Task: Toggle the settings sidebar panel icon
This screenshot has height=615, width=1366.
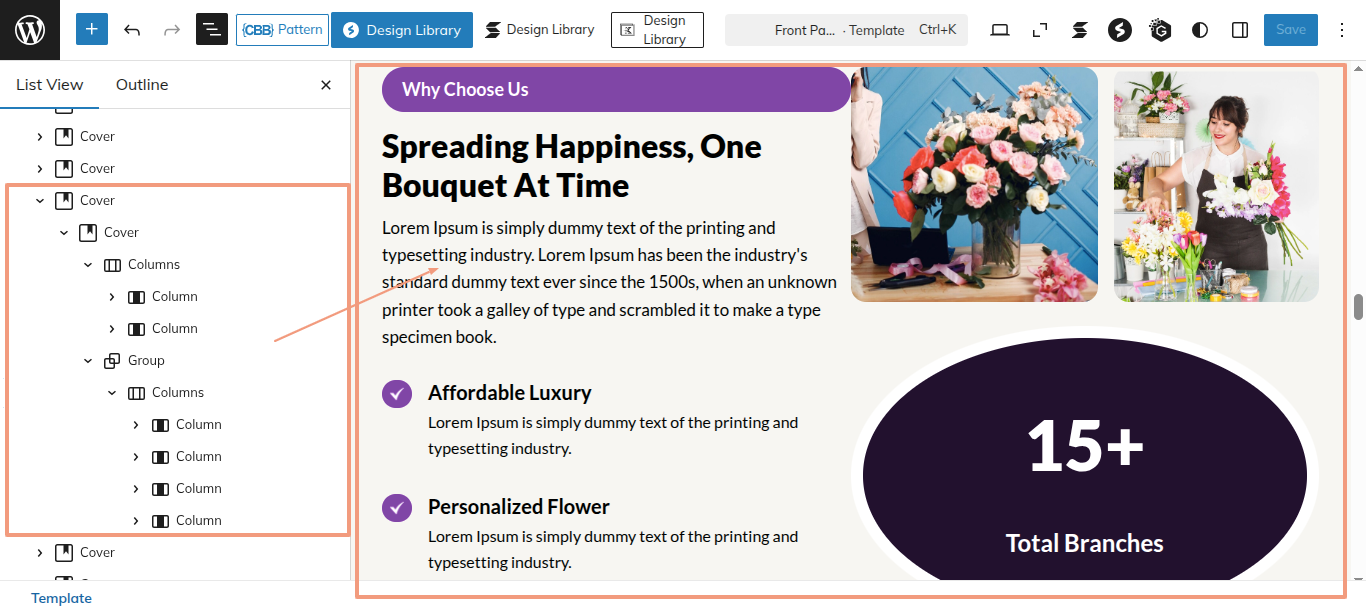Action: click(1240, 30)
